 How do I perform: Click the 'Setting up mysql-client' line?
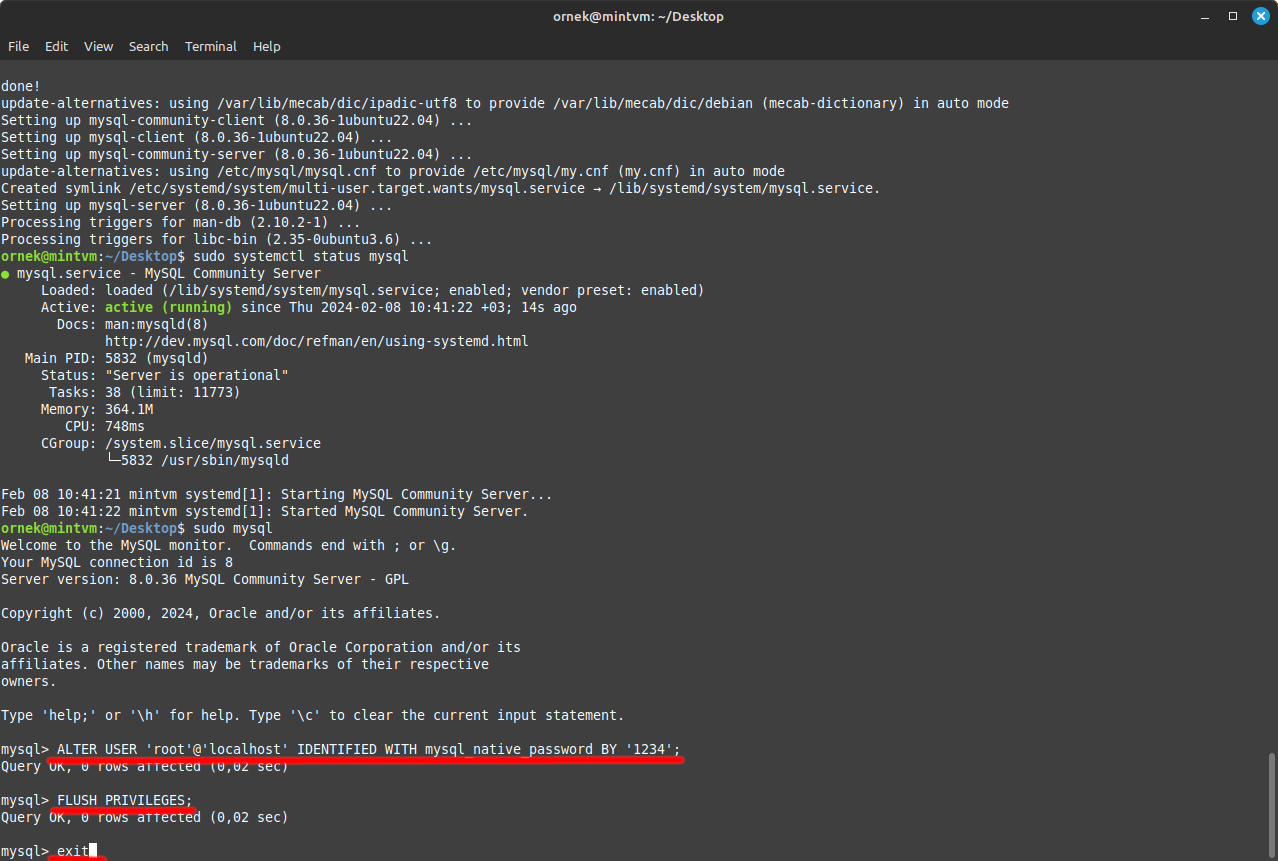click(197, 137)
